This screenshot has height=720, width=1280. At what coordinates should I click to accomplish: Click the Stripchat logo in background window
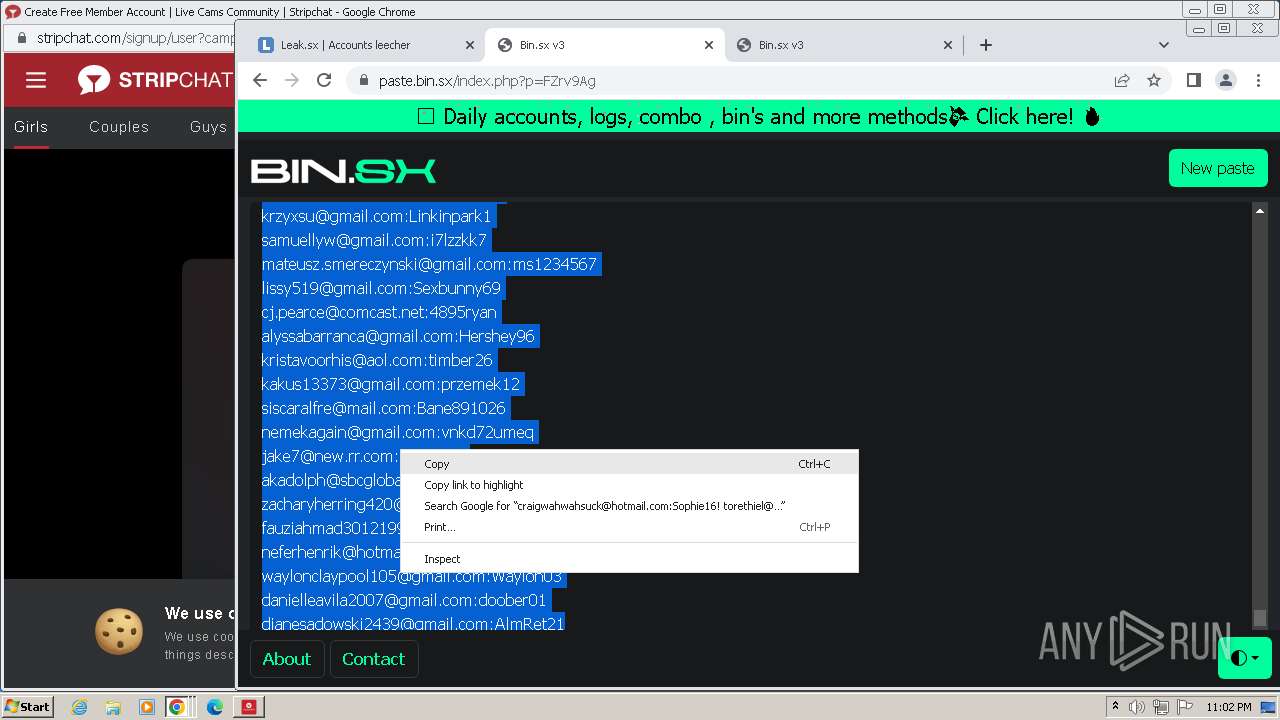click(x=155, y=80)
